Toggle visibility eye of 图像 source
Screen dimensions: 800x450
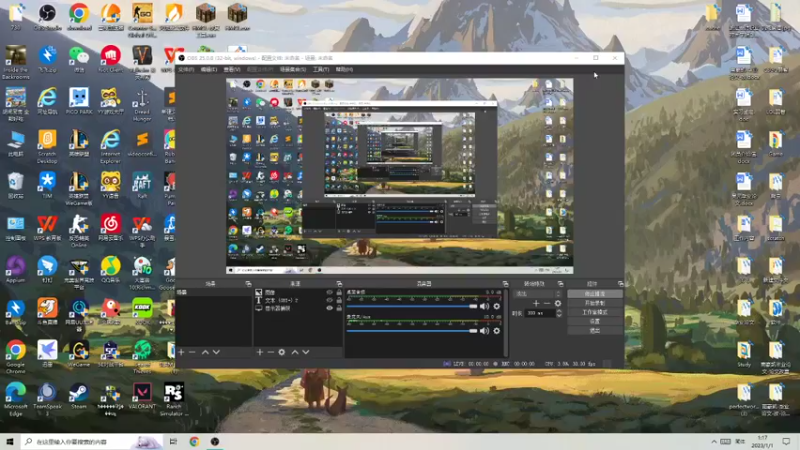[x=329, y=292]
